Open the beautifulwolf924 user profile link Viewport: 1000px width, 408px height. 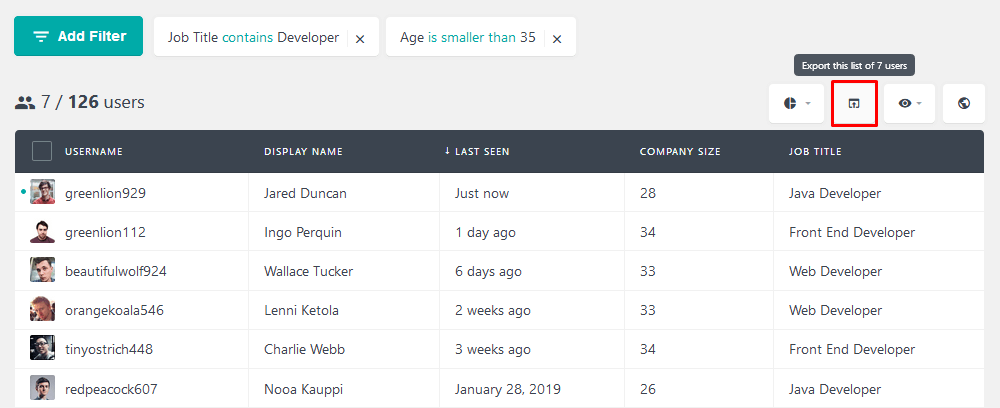tap(115, 271)
